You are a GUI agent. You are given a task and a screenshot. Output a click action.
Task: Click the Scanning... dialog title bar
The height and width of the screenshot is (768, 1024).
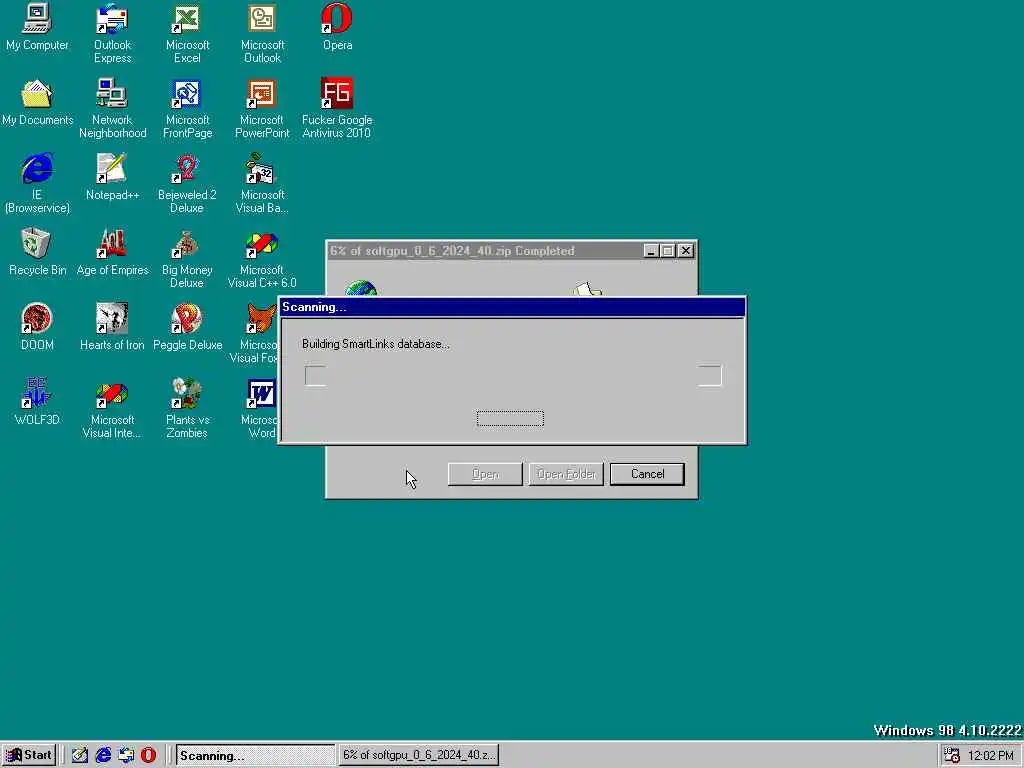[513, 307]
